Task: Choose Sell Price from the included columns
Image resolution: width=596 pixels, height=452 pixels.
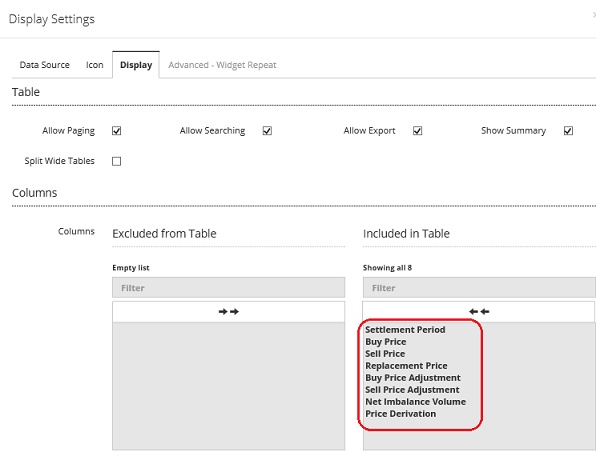Action: pos(385,354)
